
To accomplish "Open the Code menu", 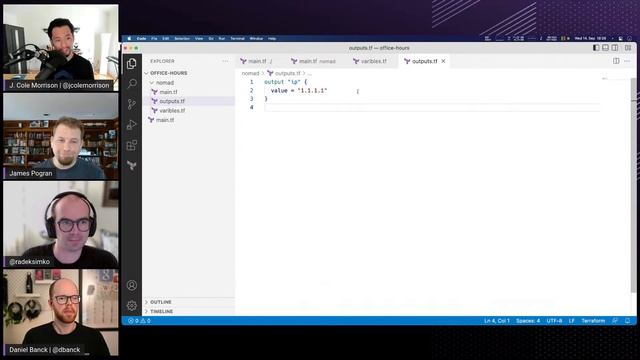I will [141, 38].
